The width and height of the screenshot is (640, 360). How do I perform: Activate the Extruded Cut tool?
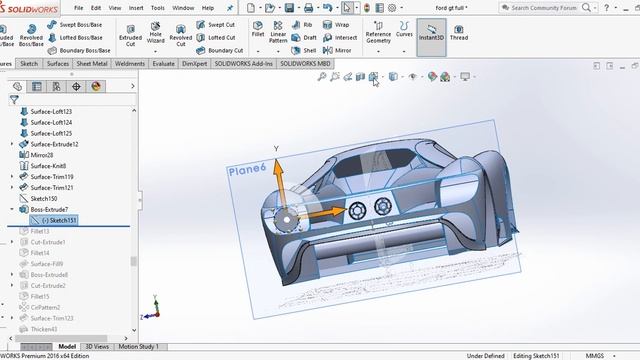tap(130, 36)
